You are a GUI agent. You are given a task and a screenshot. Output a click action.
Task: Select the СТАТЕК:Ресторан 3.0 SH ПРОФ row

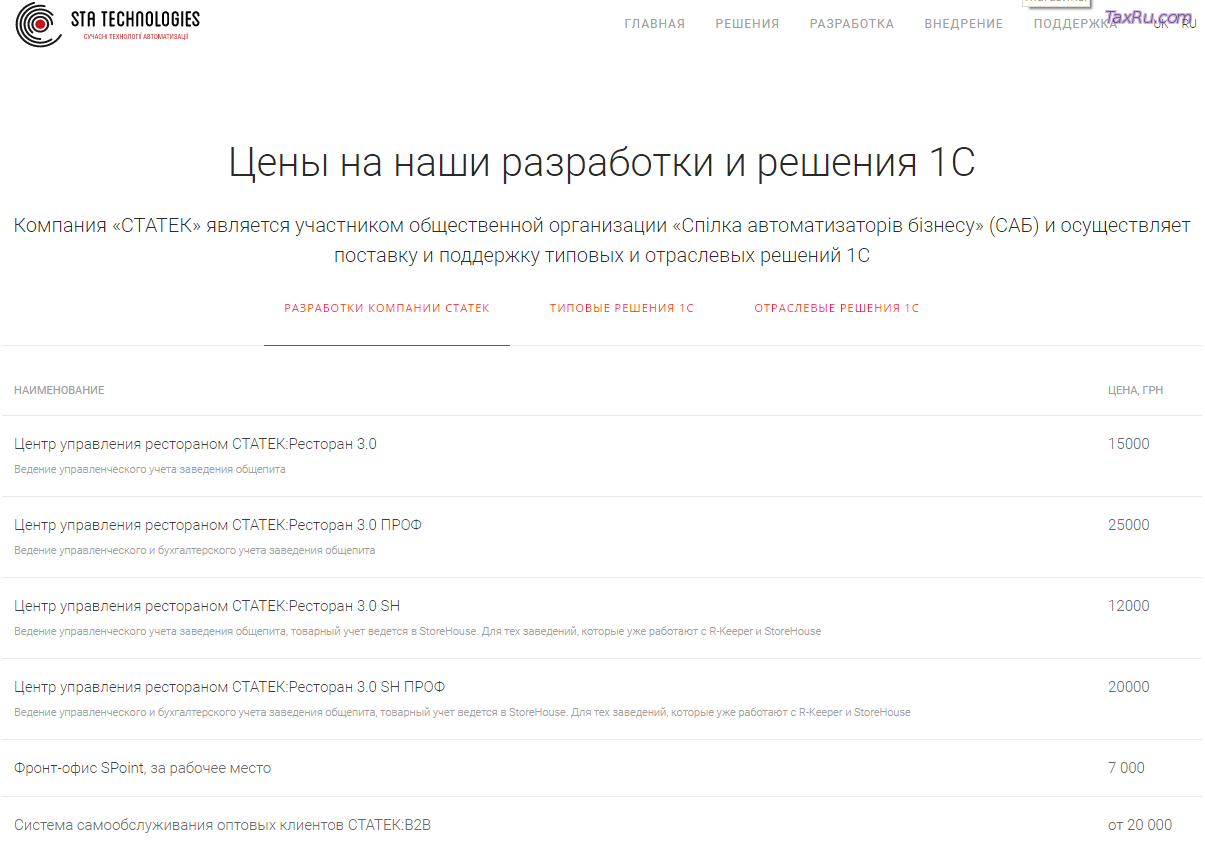(229, 687)
